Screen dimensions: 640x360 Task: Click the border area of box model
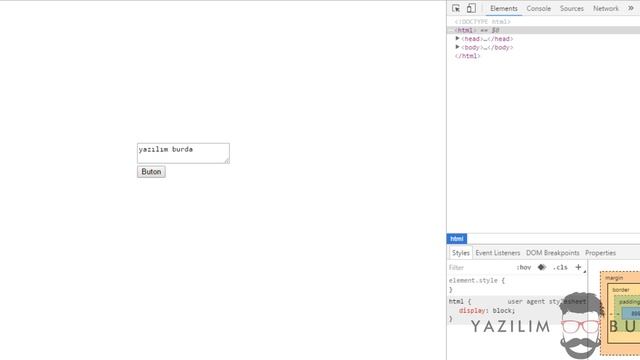point(620,290)
